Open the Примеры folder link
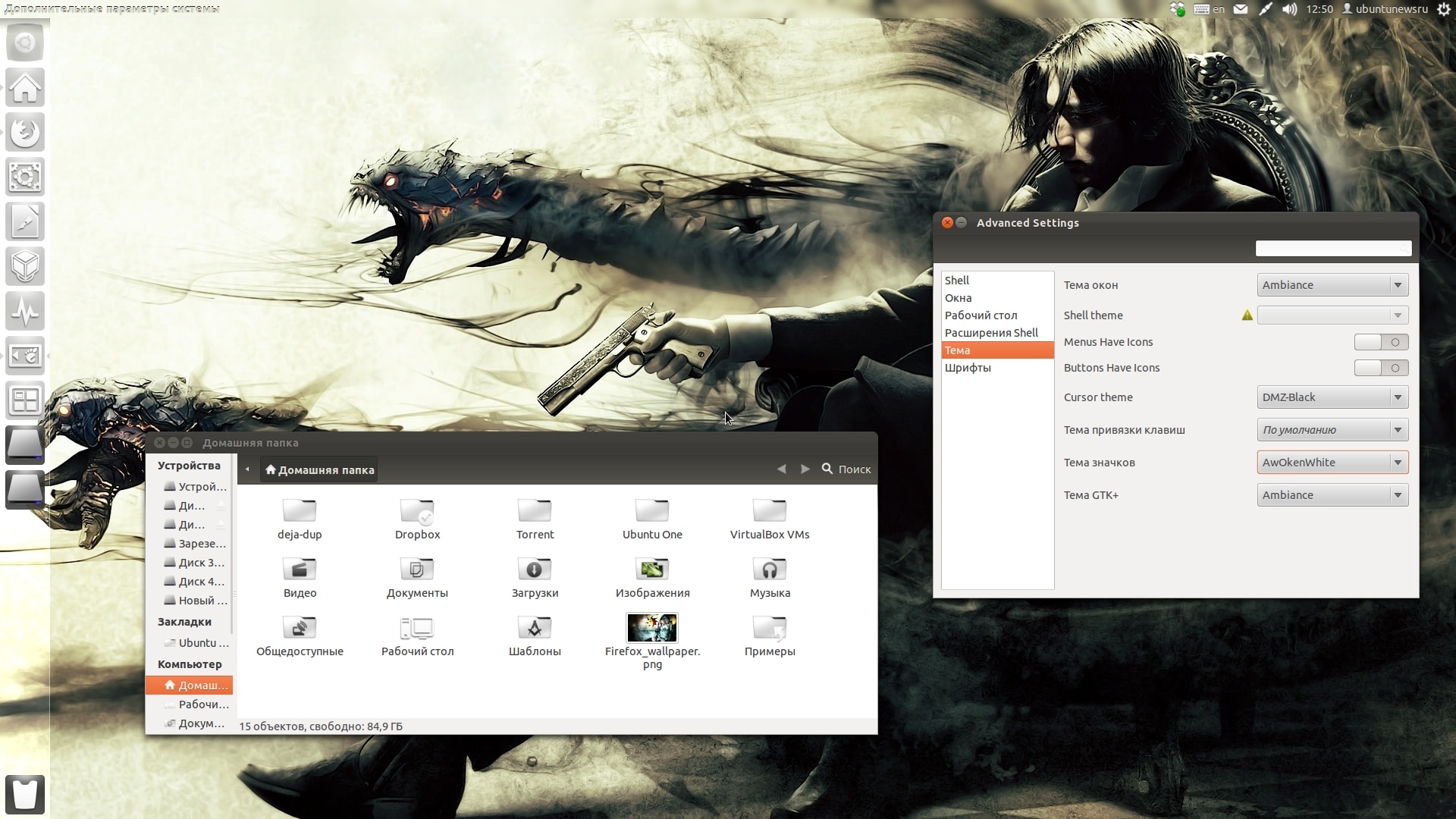Viewport: 1456px width, 819px height. pyautogui.click(x=770, y=635)
